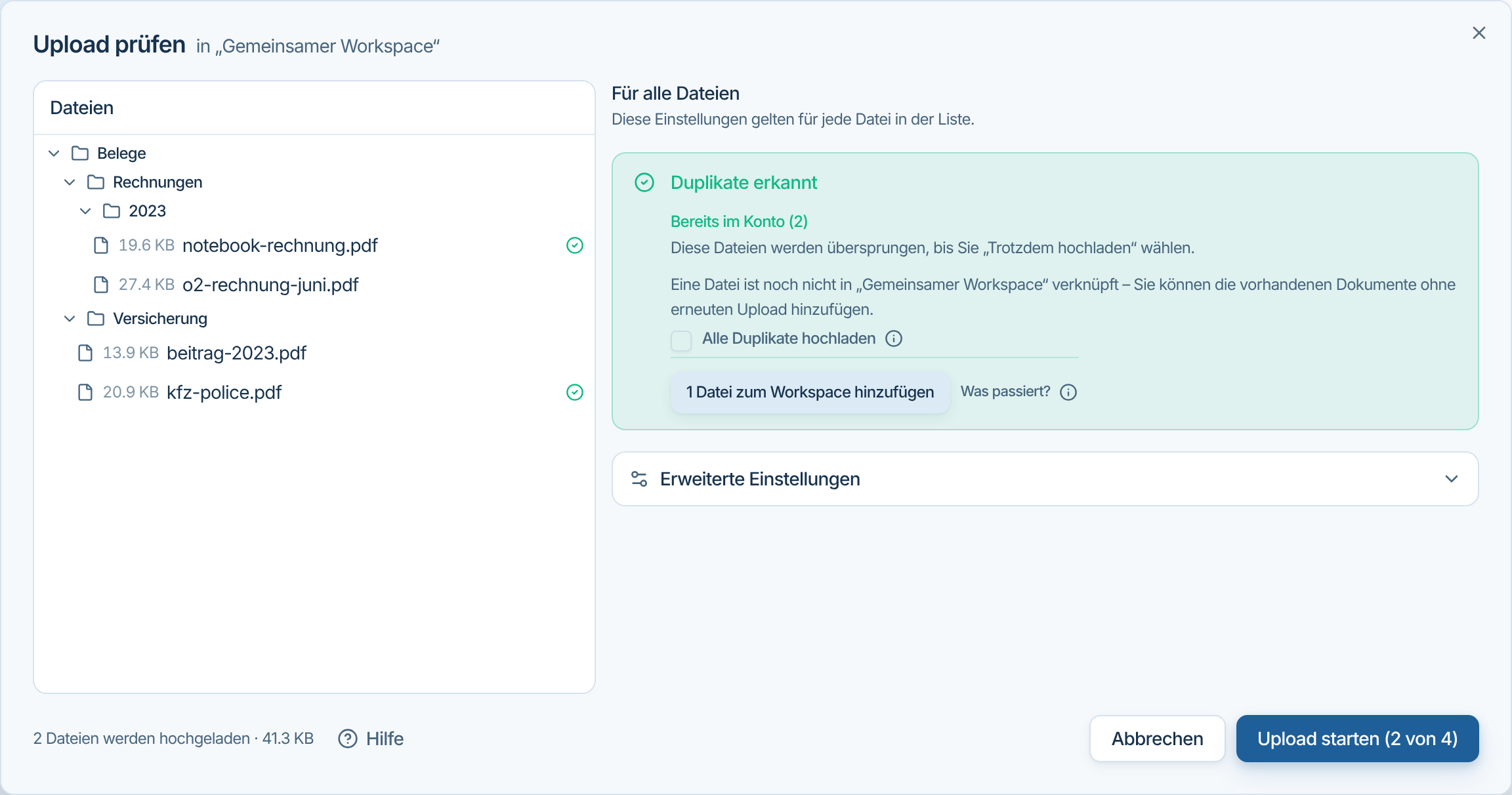Collapse the 2023 folder chevron
Image resolution: width=1512 pixels, height=795 pixels.
coord(86,211)
